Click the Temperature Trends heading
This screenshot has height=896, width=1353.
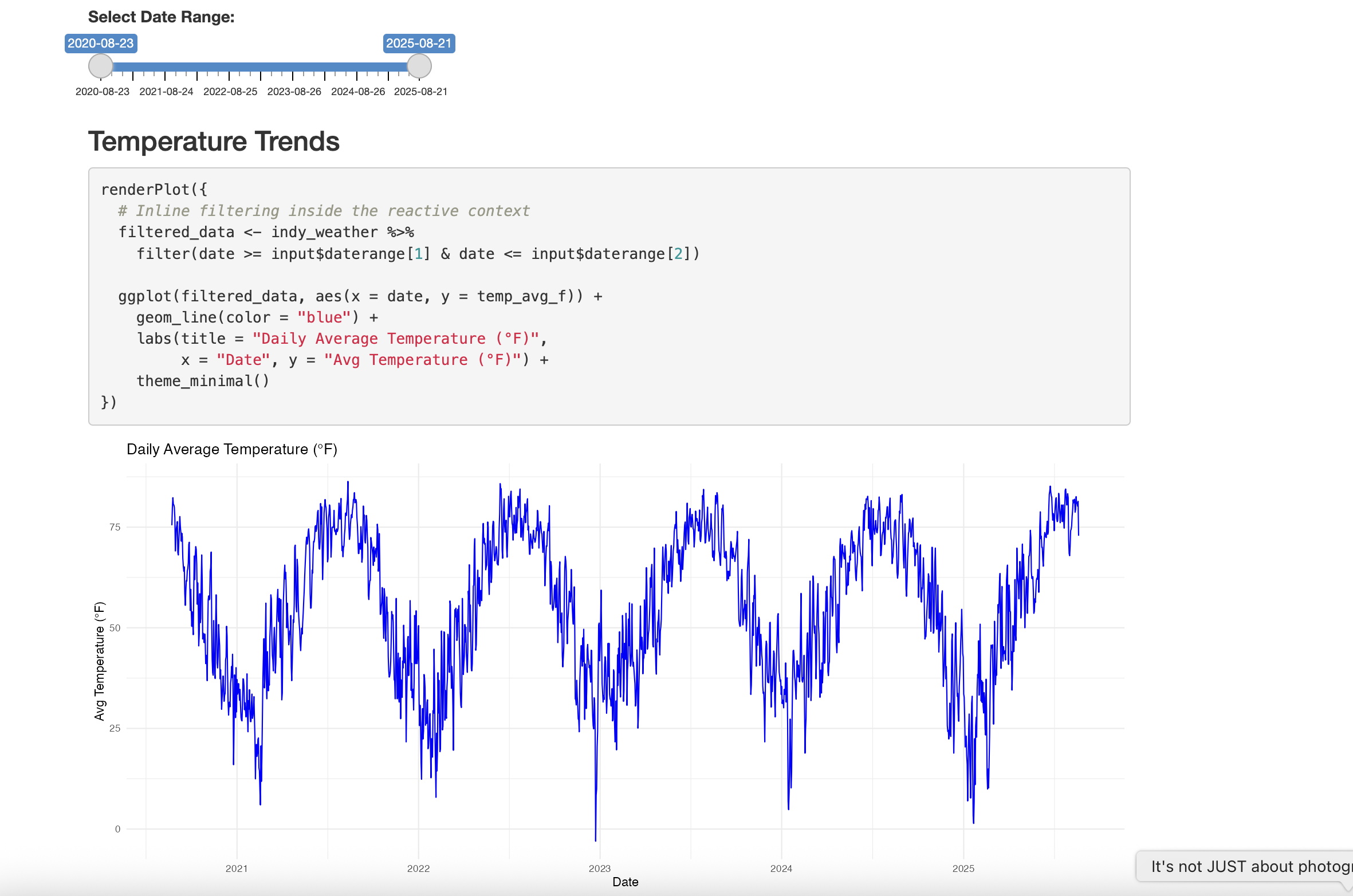(x=214, y=142)
